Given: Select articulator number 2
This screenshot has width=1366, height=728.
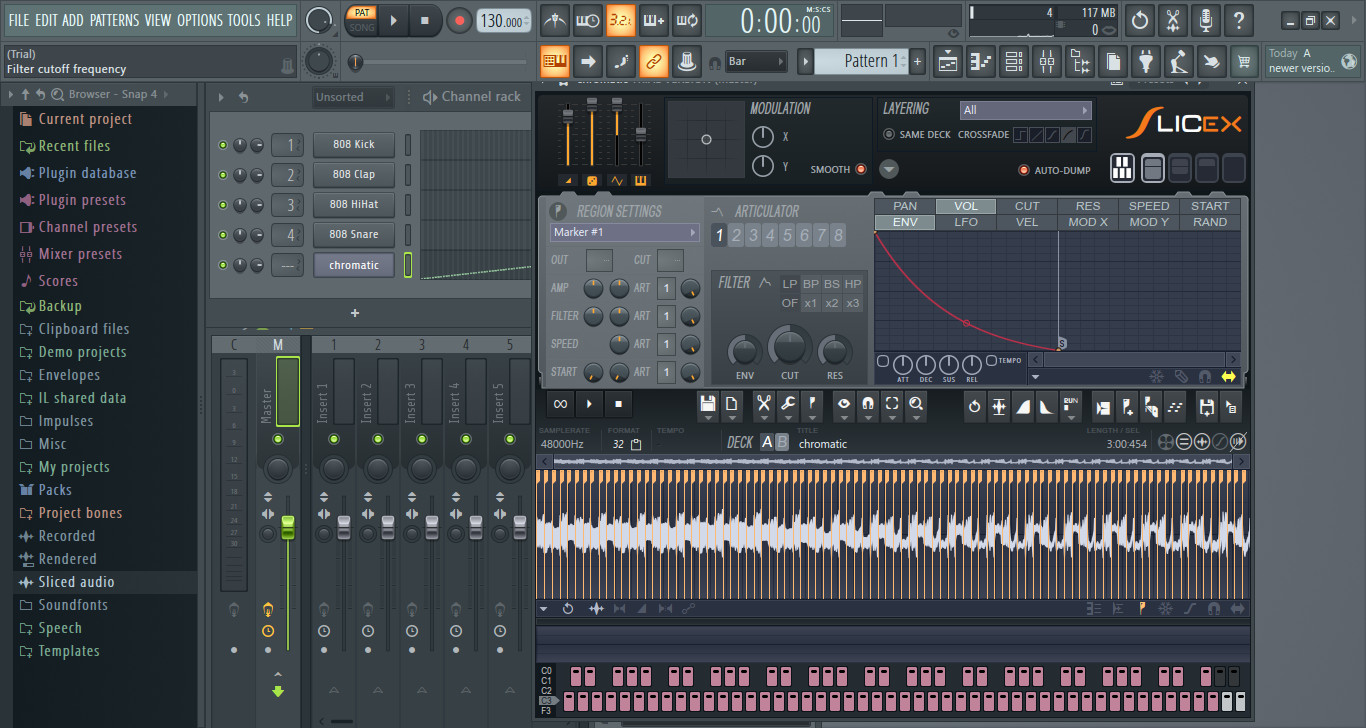Looking at the screenshot, I should coord(736,235).
